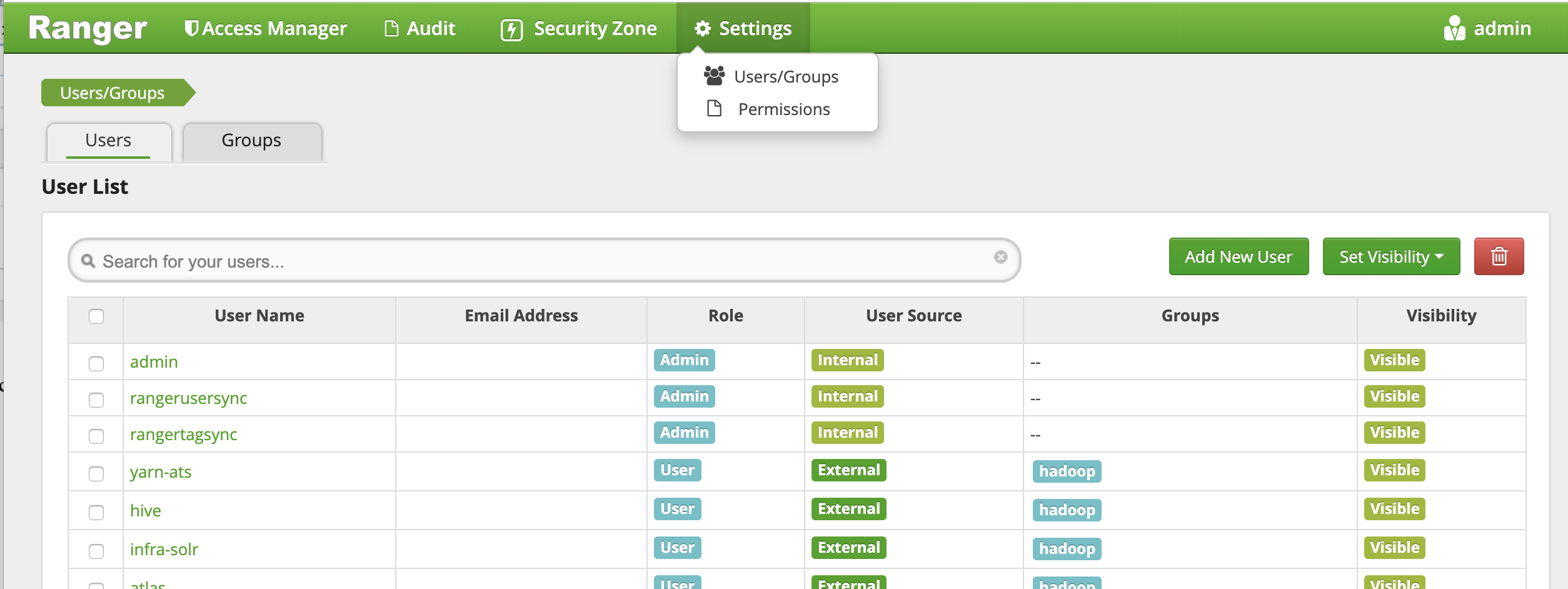Open the admin account menu

click(x=1487, y=28)
